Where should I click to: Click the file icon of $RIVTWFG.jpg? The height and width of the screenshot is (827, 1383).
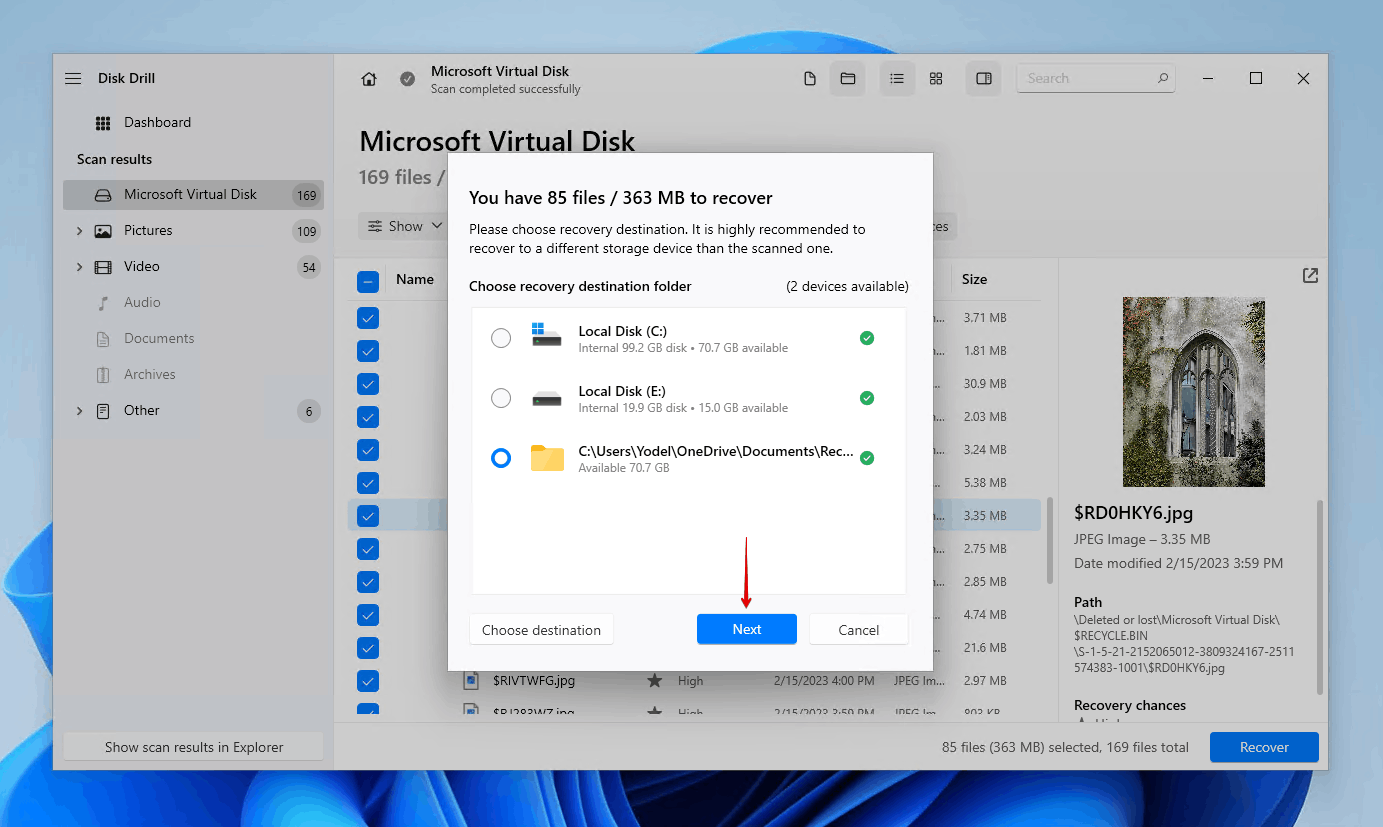471,681
